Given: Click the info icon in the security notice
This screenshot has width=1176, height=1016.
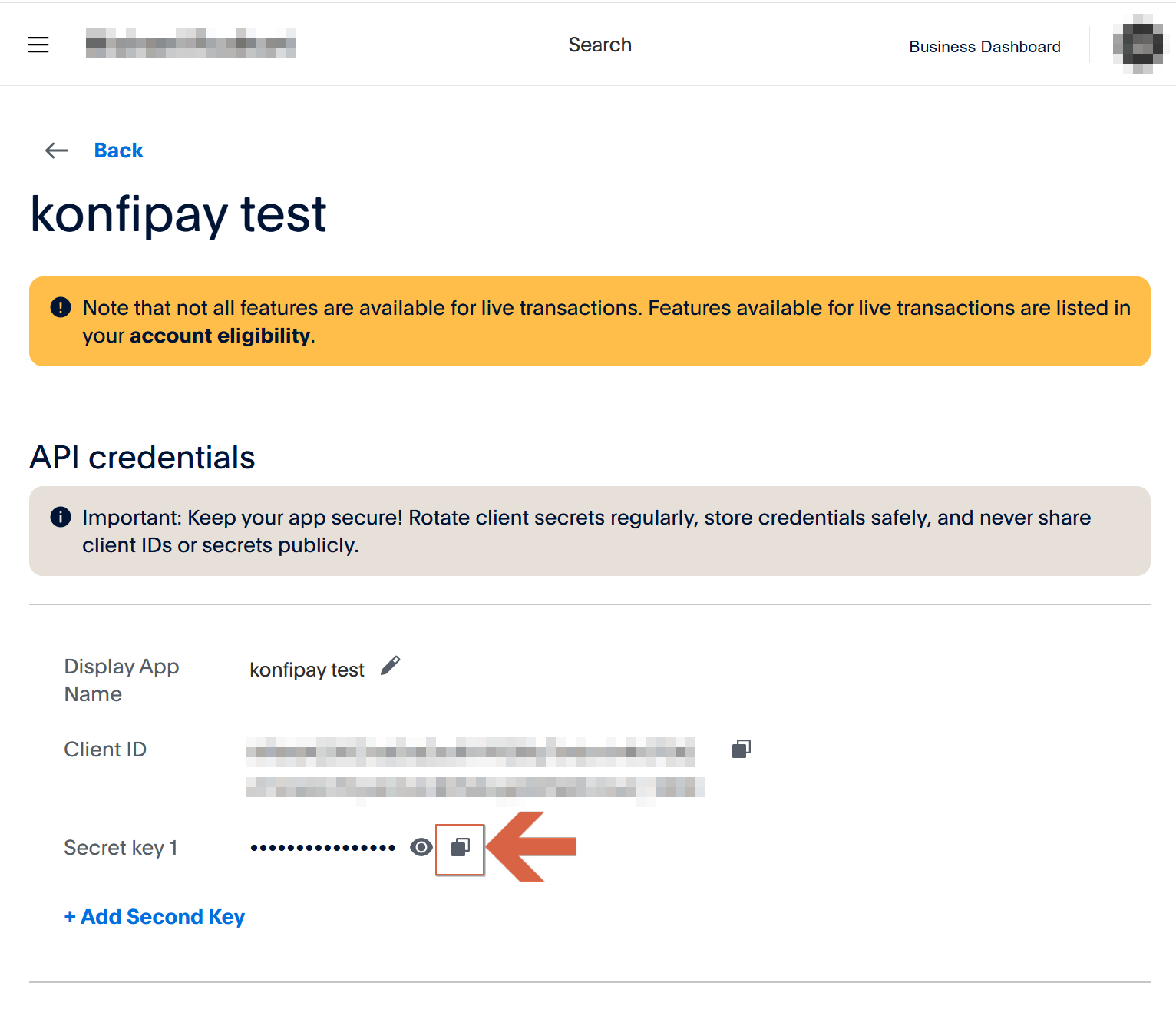Looking at the screenshot, I should coord(61,518).
